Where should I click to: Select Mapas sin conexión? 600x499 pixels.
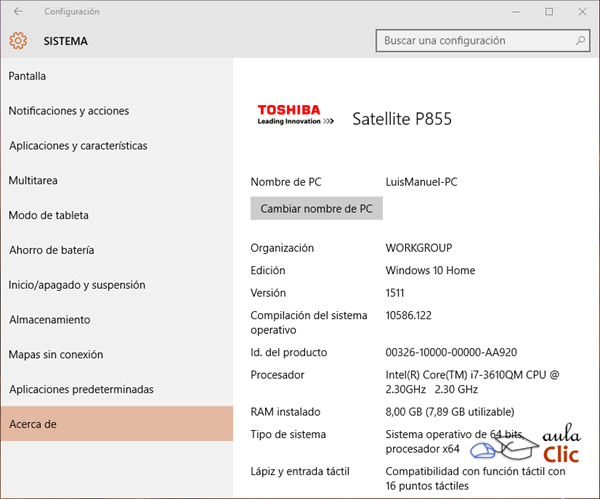56,354
